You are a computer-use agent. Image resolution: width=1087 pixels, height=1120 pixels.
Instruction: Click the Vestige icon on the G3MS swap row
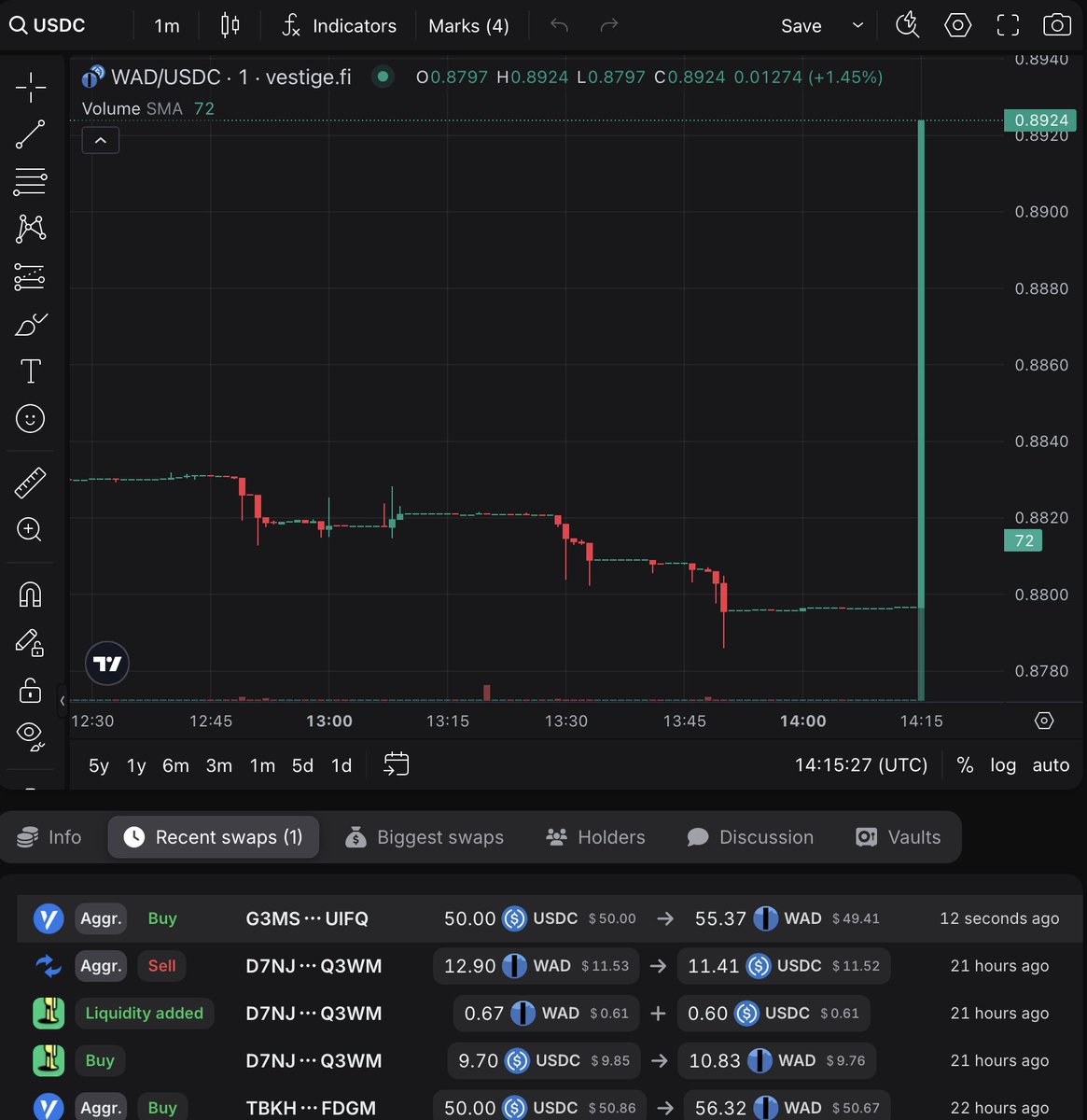[49, 918]
